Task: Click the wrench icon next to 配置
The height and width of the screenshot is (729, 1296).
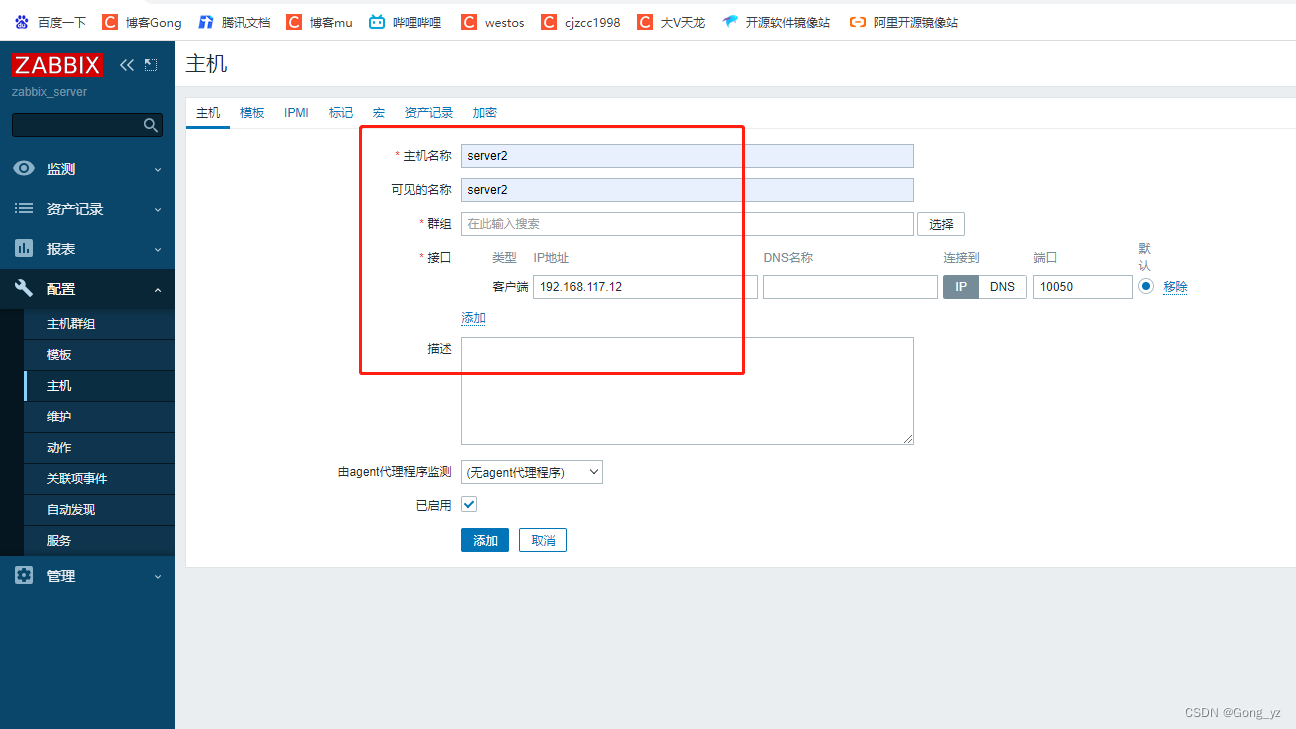Action: (x=24, y=289)
